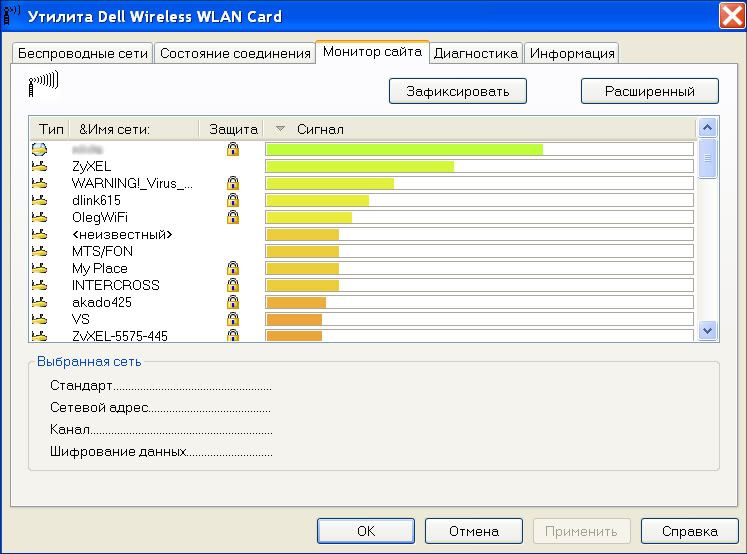This screenshot has width=747, height=554.
Task: Open help via Справка button
Action: coord(689,531)
